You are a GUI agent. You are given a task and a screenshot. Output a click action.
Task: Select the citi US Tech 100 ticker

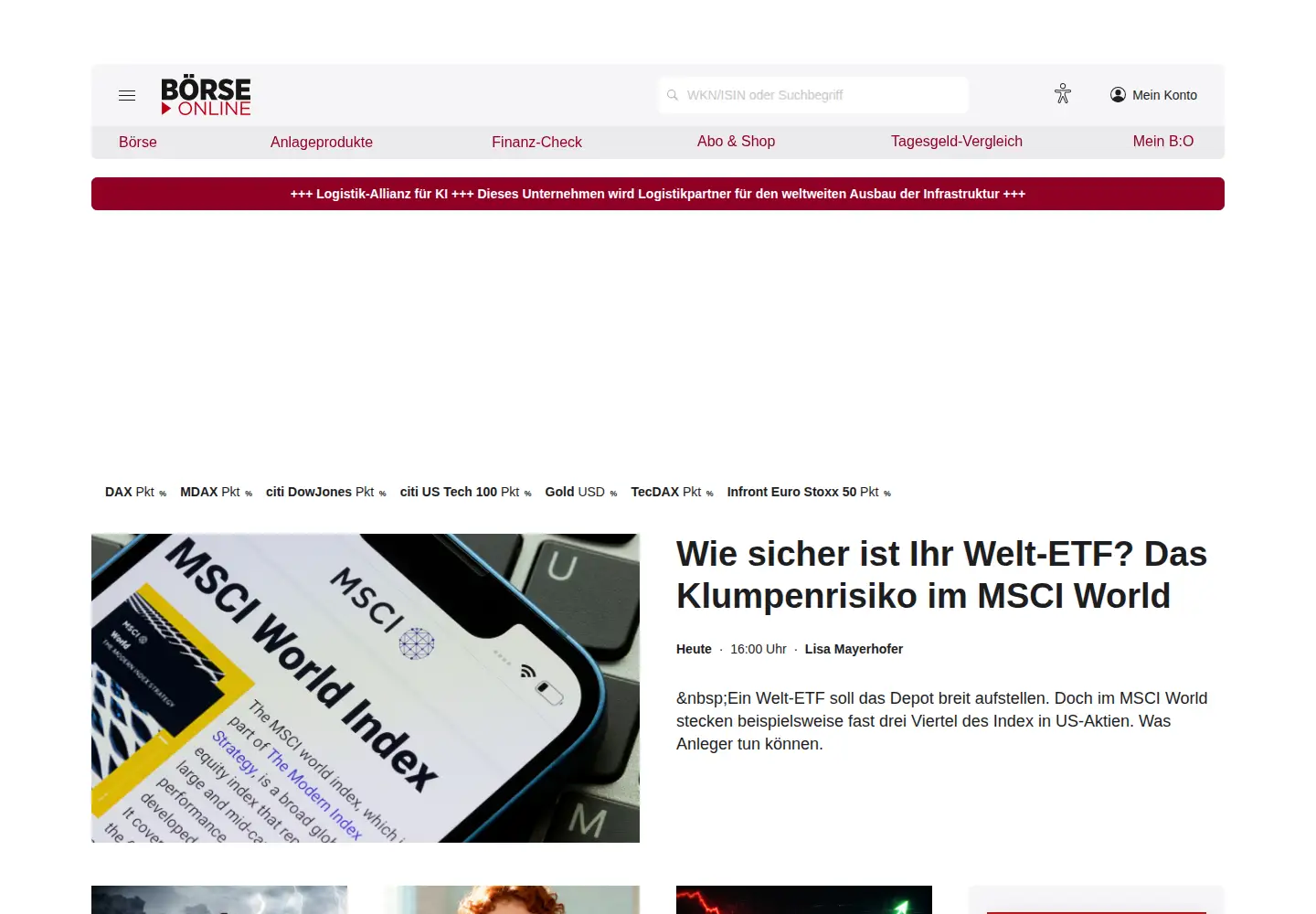(x=466, y=492)
